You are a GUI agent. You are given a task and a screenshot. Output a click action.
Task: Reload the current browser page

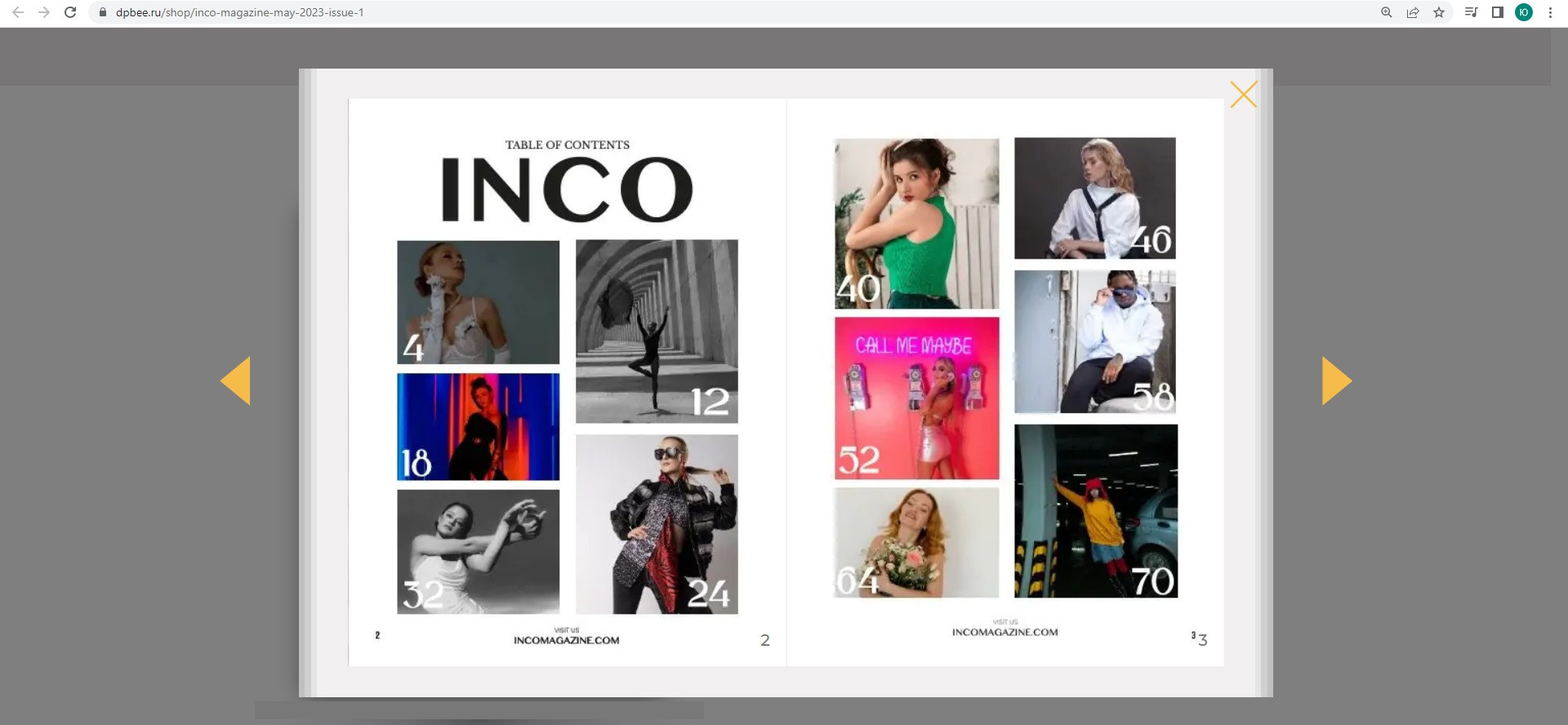[70, 12]
